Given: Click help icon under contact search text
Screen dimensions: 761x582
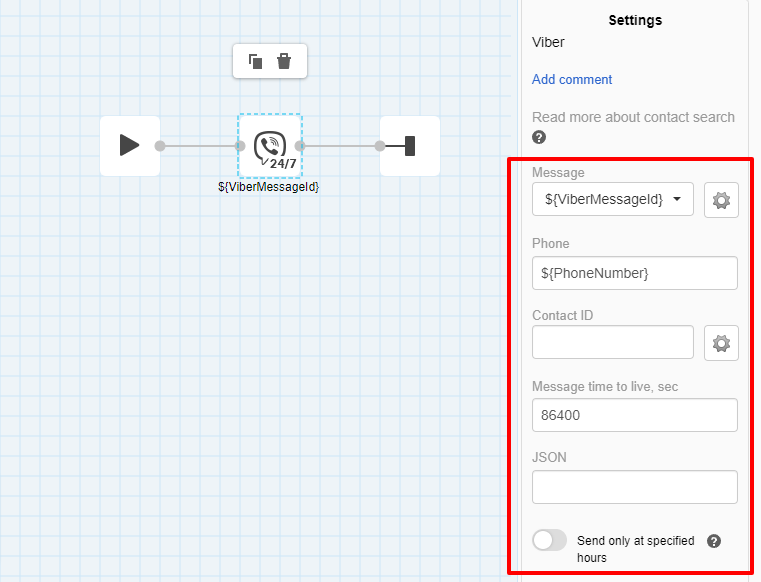Looking at the screenshot, I should pos(539,137).
